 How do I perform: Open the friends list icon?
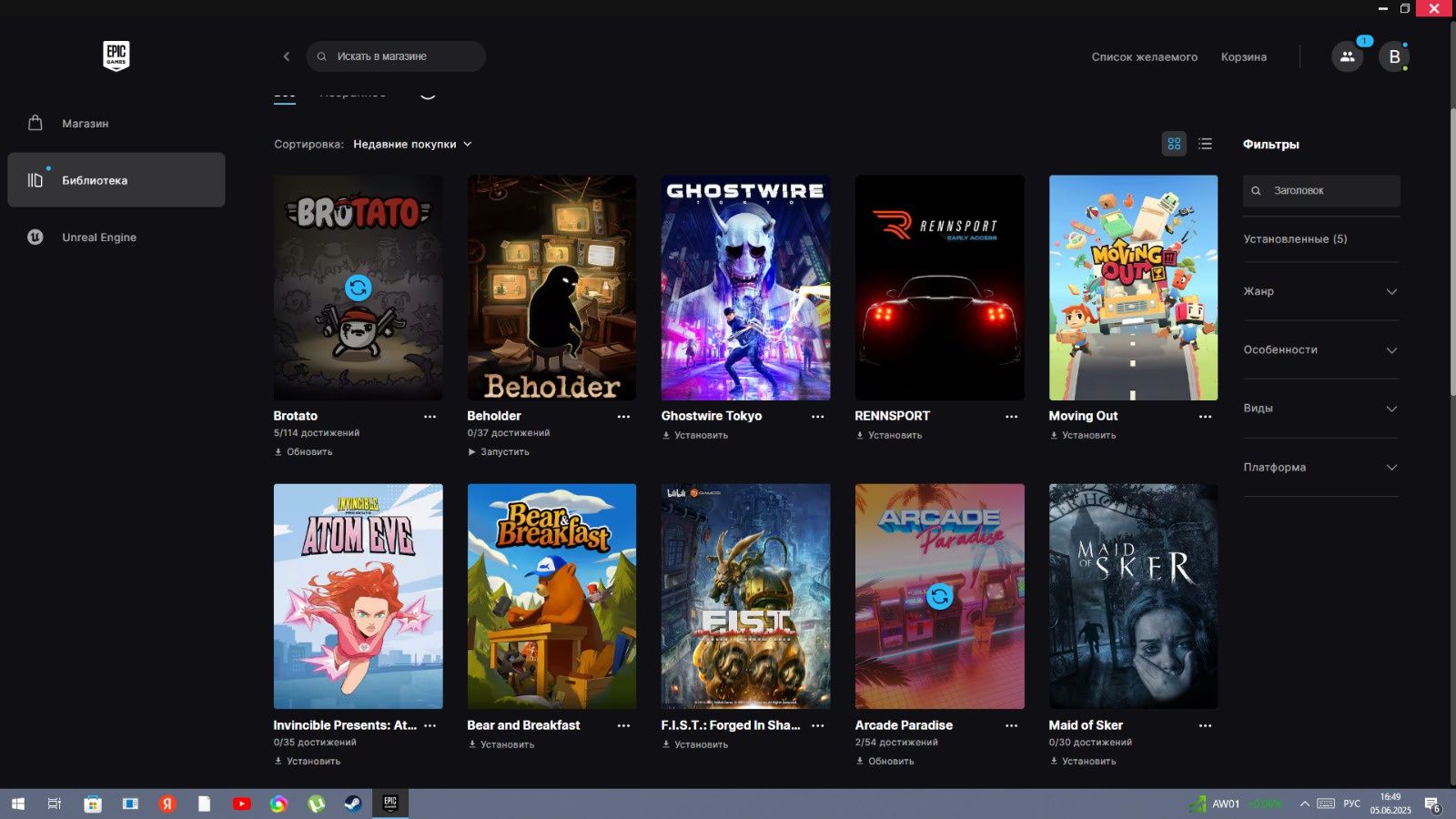(1347, 56)
